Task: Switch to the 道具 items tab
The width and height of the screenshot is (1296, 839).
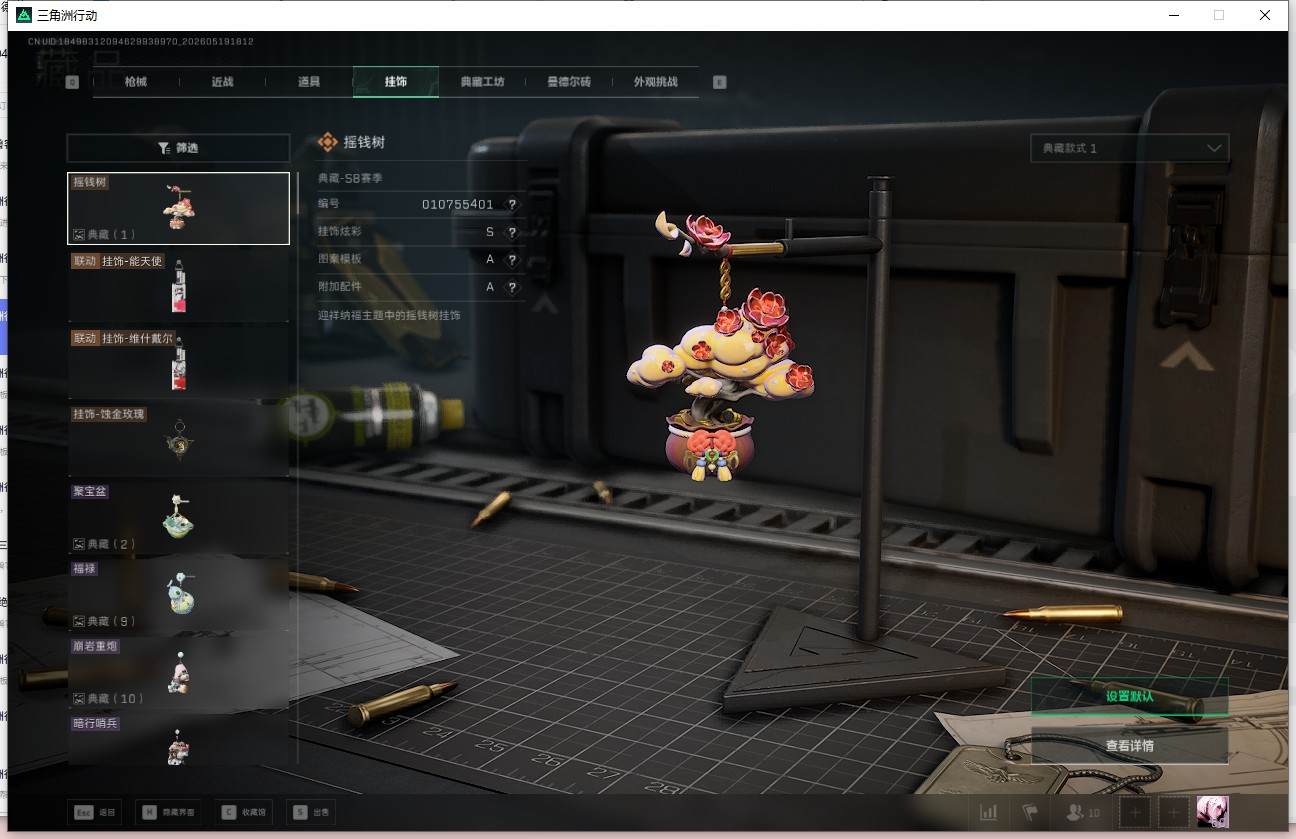Action: tap(309, 82)
